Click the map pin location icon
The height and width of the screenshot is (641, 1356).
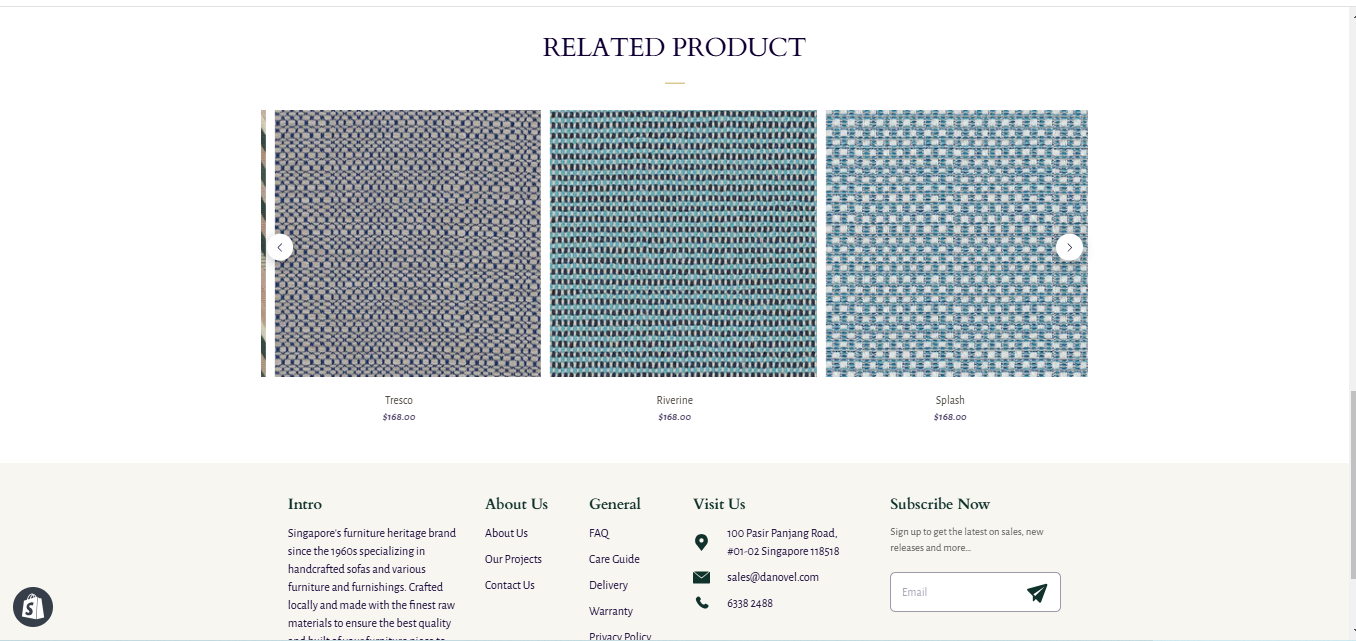(x=701, y=542)
